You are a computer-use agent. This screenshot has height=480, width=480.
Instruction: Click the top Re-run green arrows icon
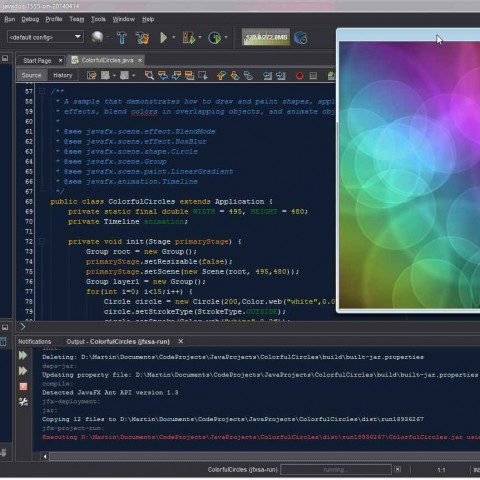click(x=23, y=355)
